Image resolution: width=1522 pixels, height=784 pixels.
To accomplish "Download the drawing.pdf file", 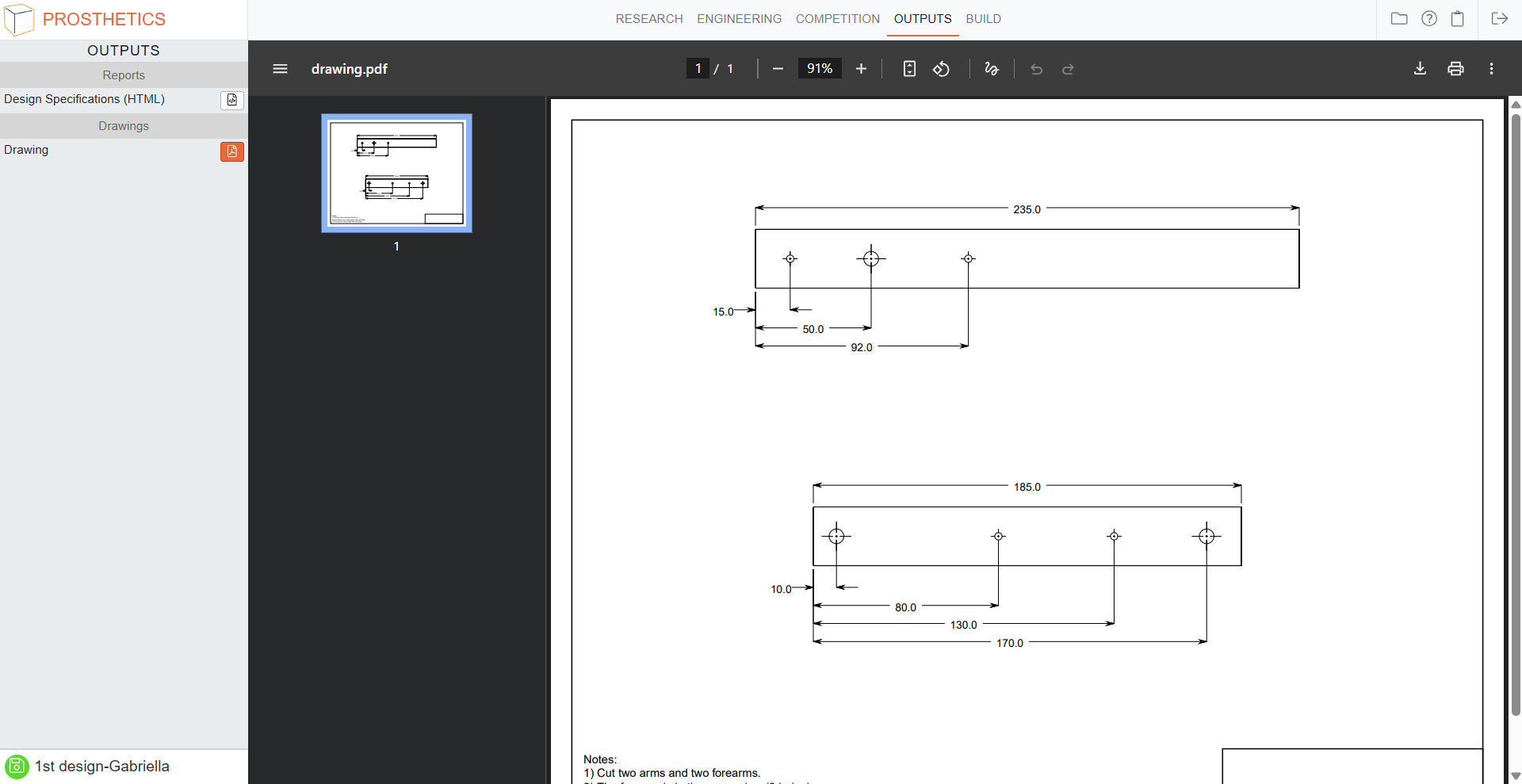I will [1420, 69].
